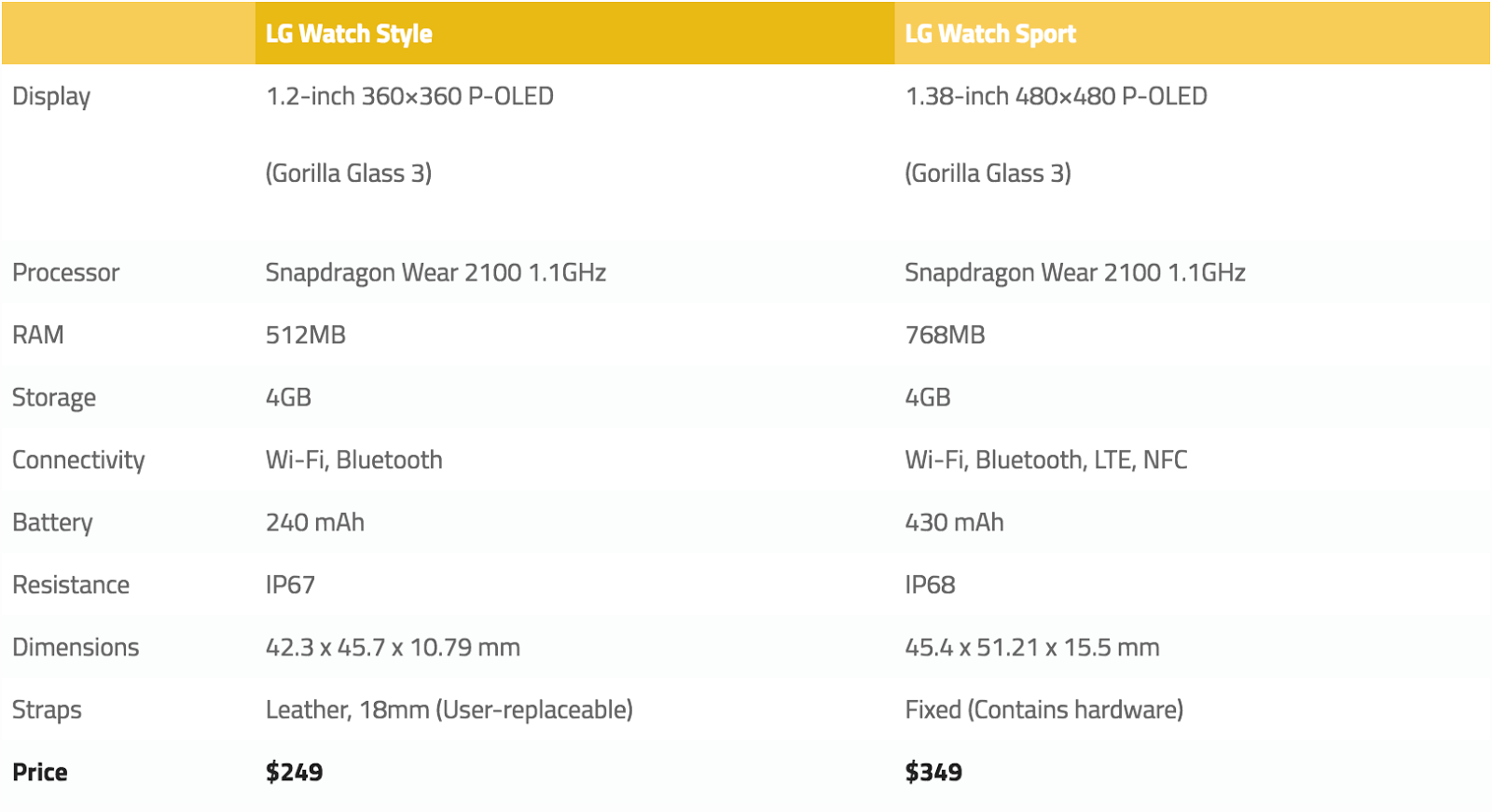Click the LG Watch Sport column header
The height and width of the screenshot is (812, 1492).
click(990, 34)
